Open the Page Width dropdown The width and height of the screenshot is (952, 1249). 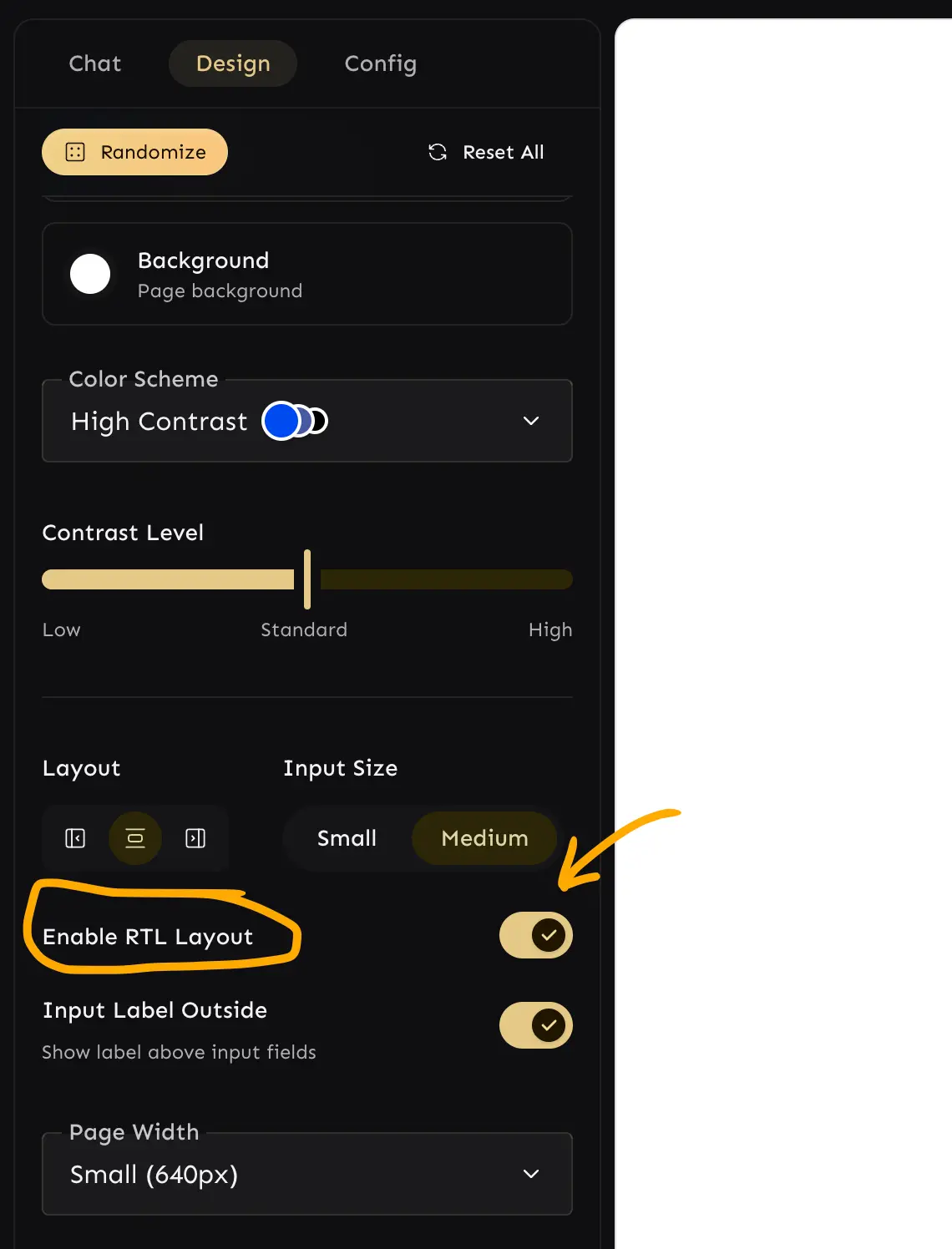pos(306,1174)
